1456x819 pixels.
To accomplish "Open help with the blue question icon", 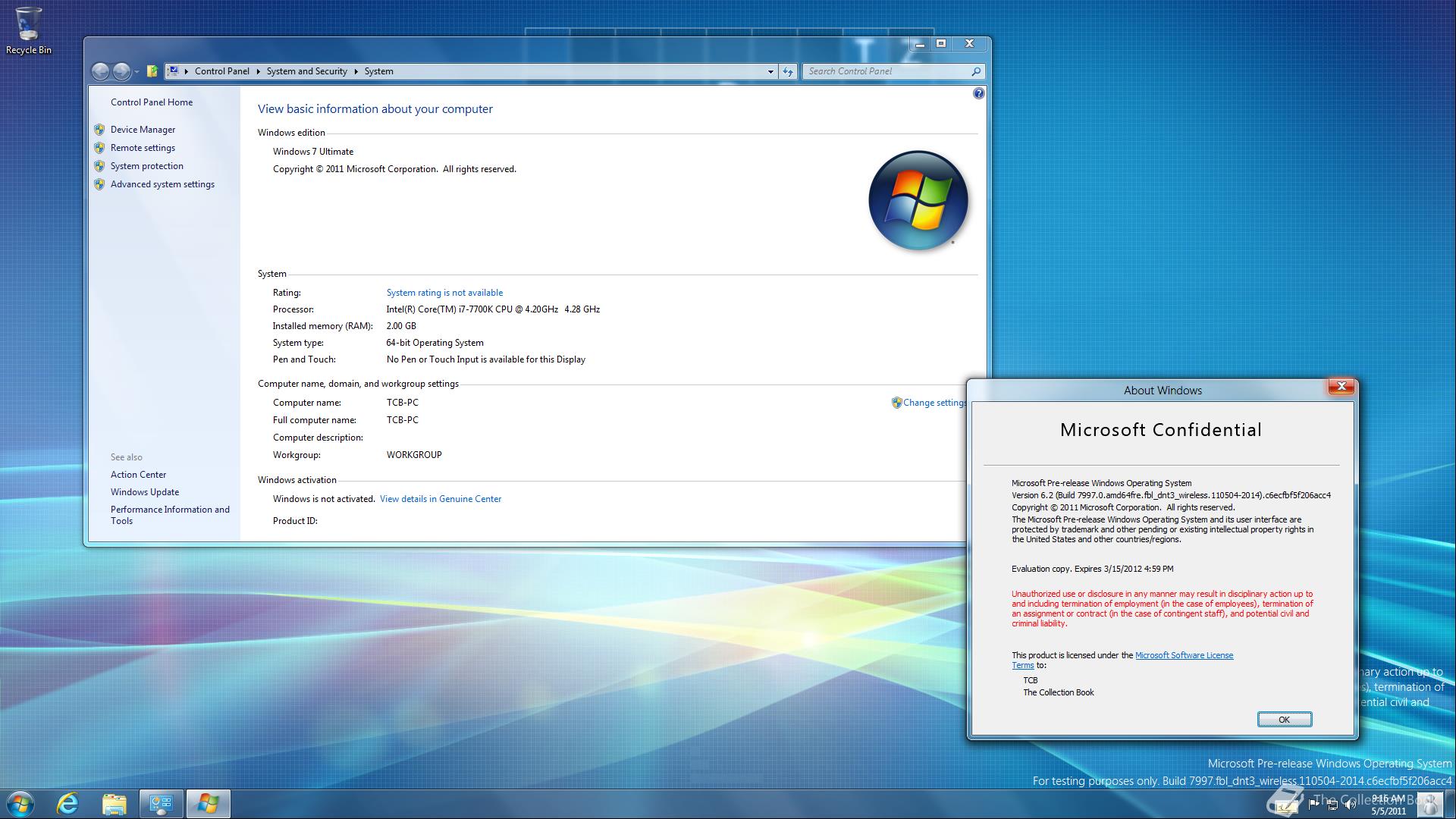I will click(x=978, y=93).
